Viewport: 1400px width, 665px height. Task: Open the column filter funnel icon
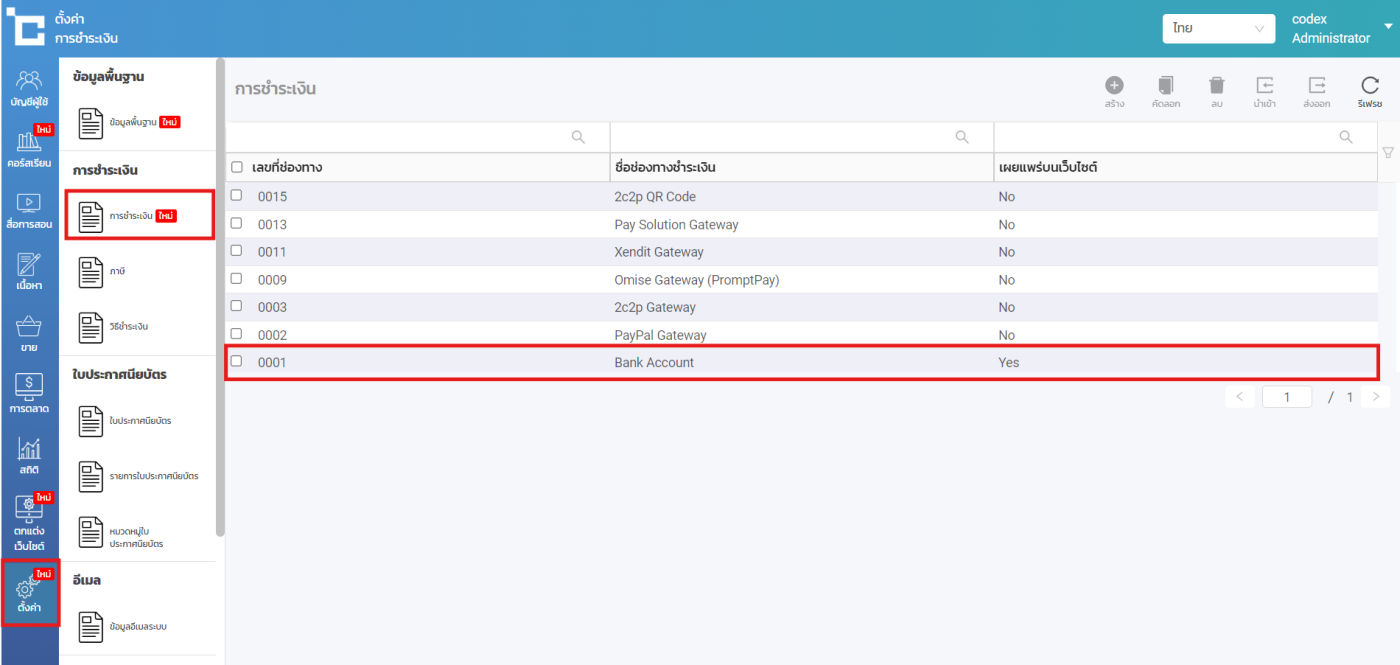point(1388,152)
